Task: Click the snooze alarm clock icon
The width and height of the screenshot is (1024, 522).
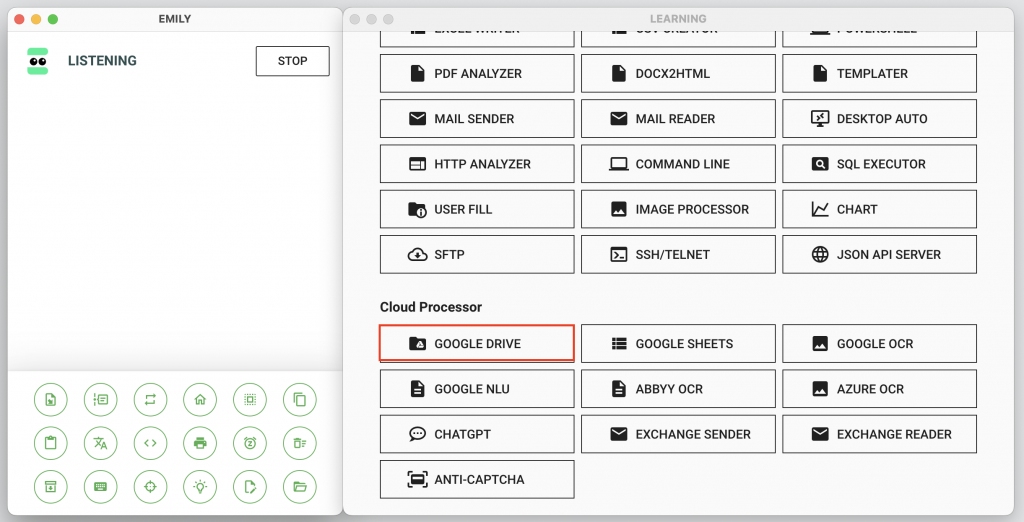Action: click(x=250, y=443)
